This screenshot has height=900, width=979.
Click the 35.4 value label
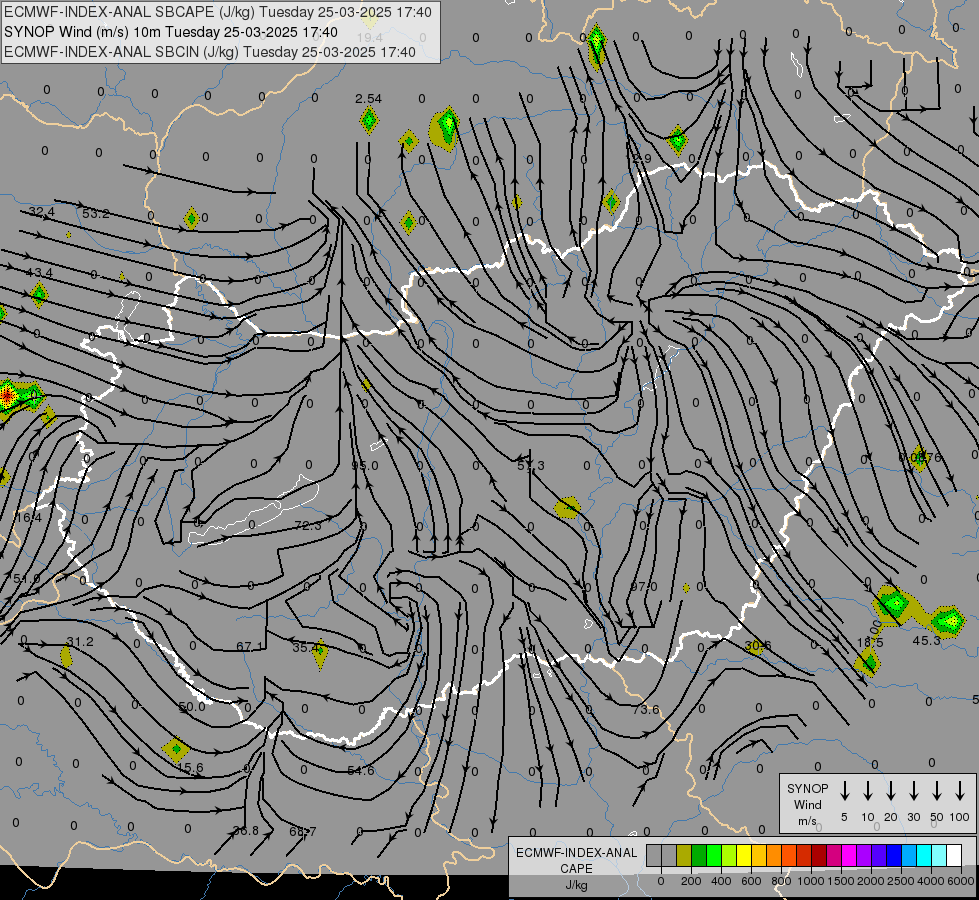(x=306, y=648)
